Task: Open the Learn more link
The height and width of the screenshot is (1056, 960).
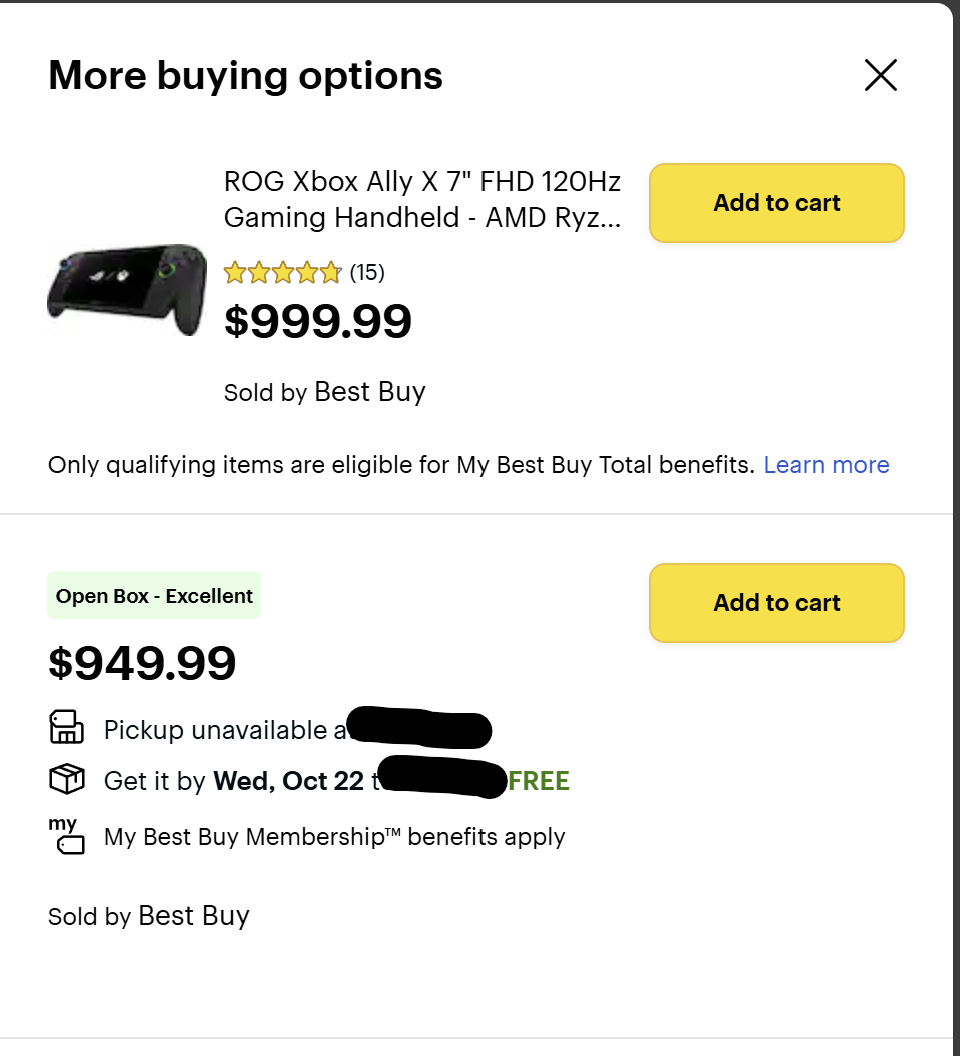Action: click(x=826, y=465)
